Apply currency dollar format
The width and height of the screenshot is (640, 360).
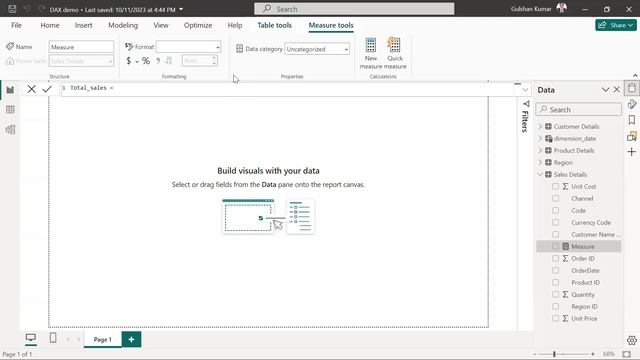pos(129,61)
